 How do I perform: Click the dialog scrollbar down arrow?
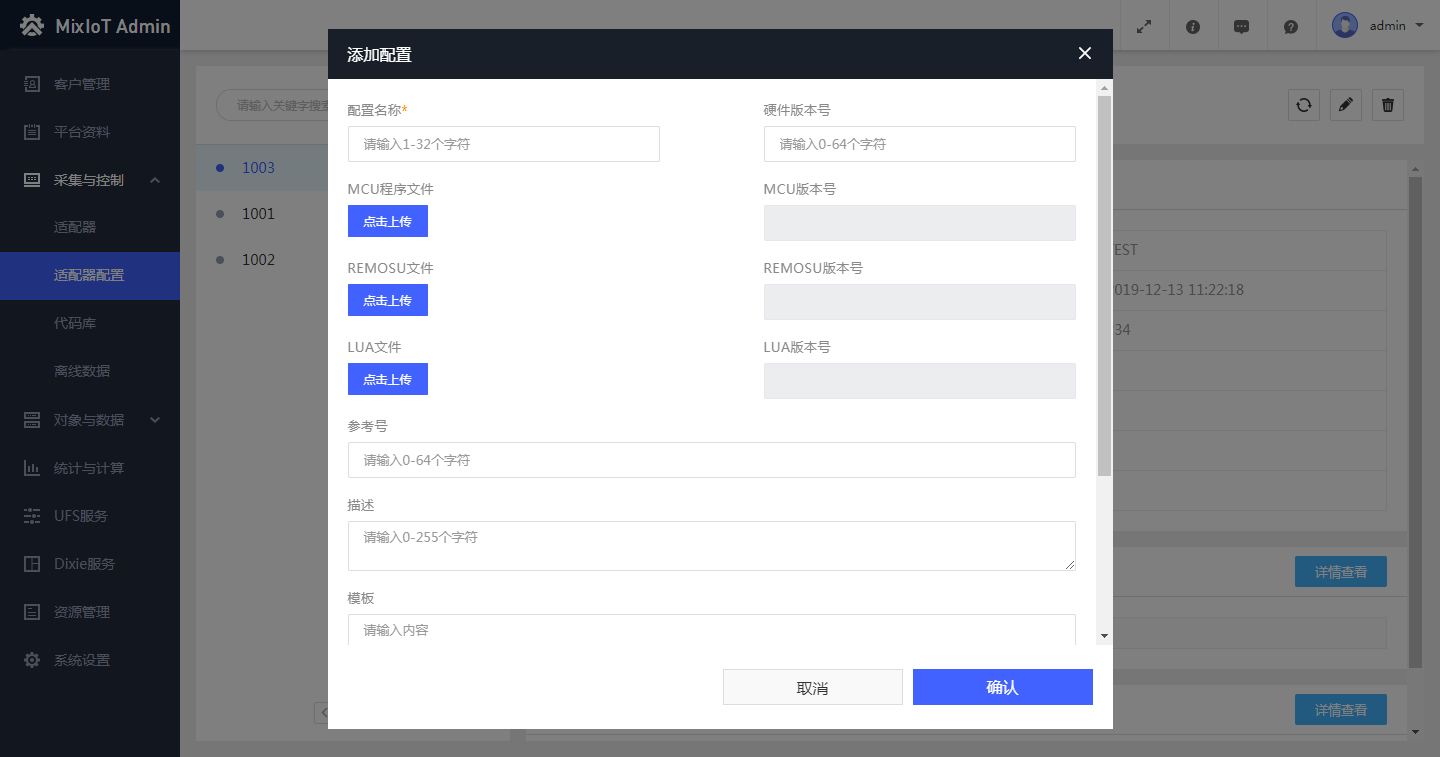tap(1104, 636)
